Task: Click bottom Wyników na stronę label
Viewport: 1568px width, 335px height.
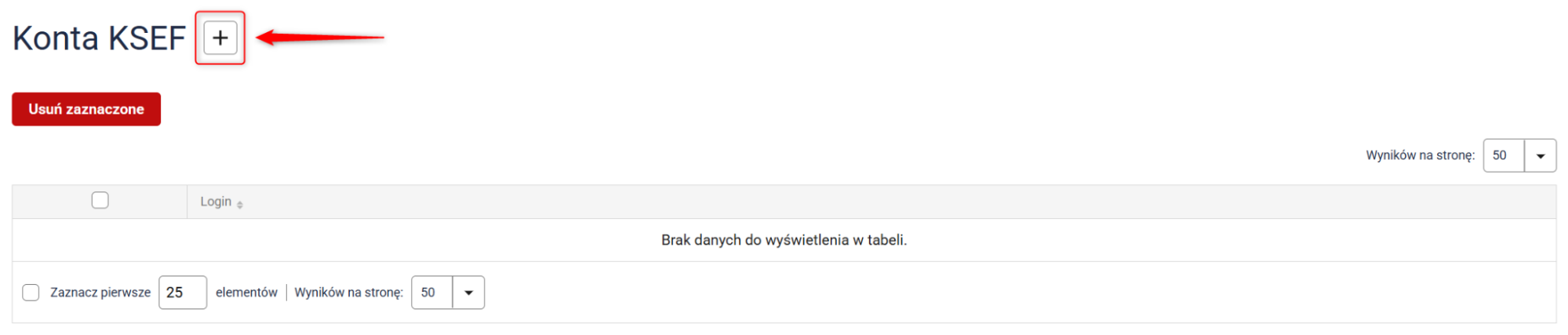Action: pos(349,293)
